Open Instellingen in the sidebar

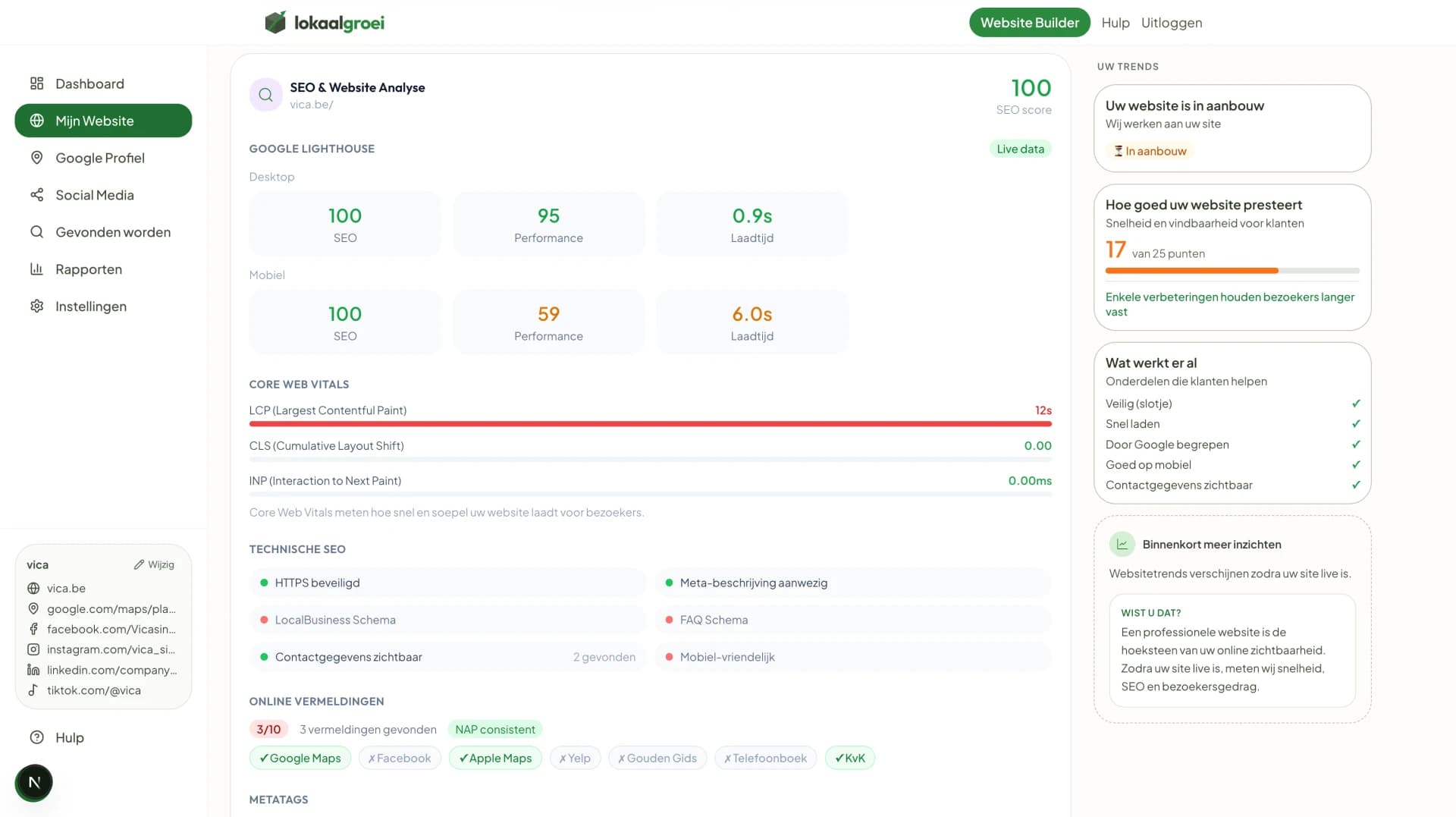point(103,306)
